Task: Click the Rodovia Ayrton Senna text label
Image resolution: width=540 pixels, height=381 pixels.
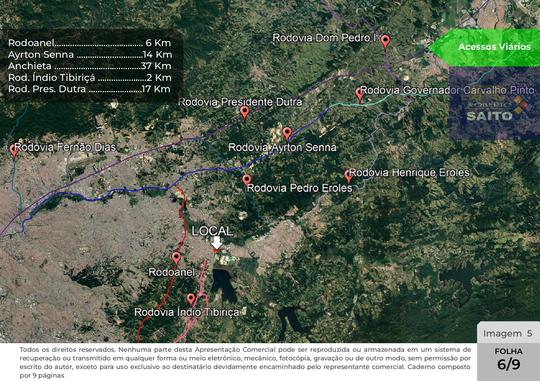Action: click(282, 147)
